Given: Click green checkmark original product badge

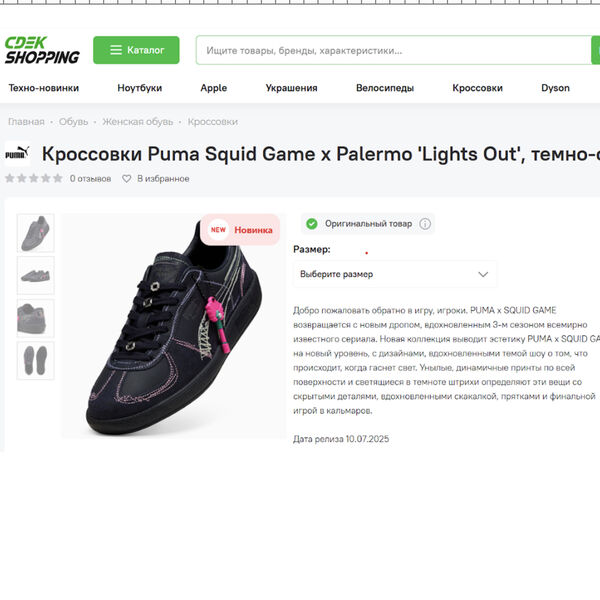Looking at the screenshot, I should point(312,224).
